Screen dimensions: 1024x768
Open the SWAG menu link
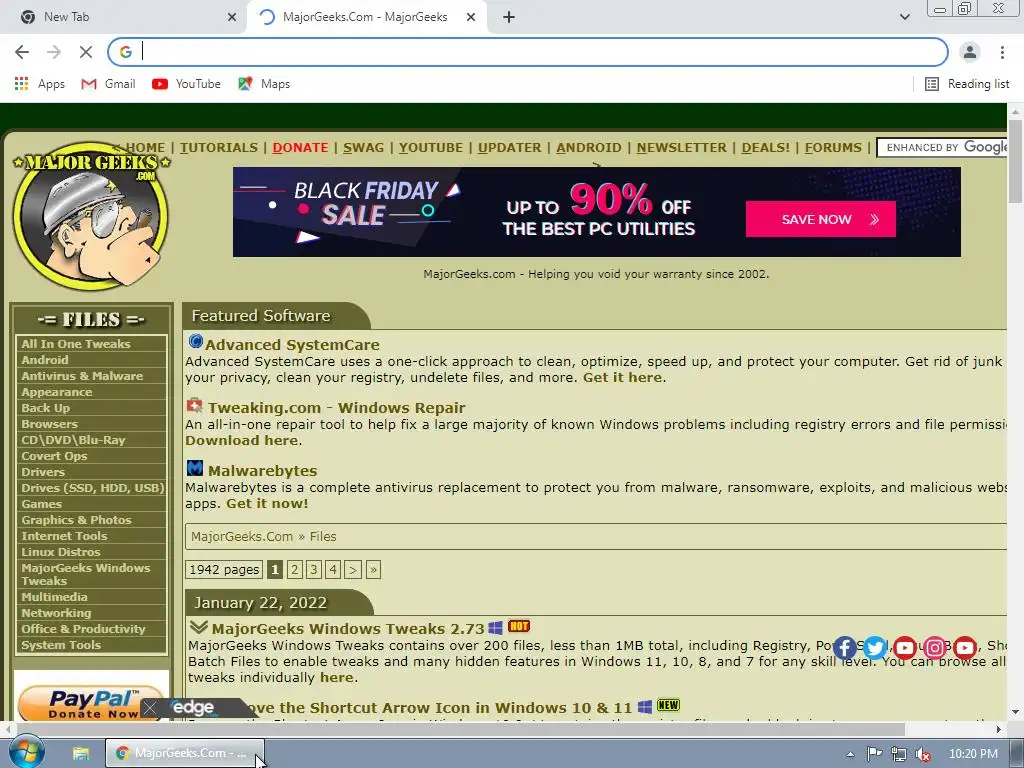point(364,148)
